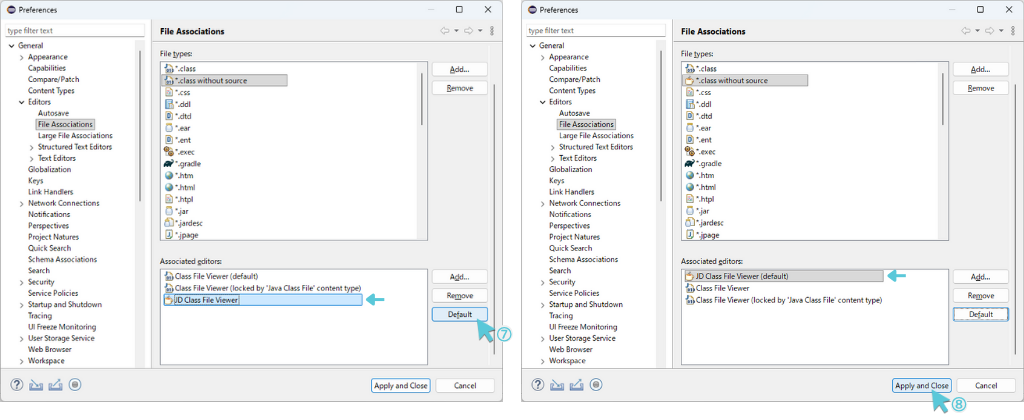
Task: Expand the Appearance node in left dialog tree
Action: click(x=22, y=57)
